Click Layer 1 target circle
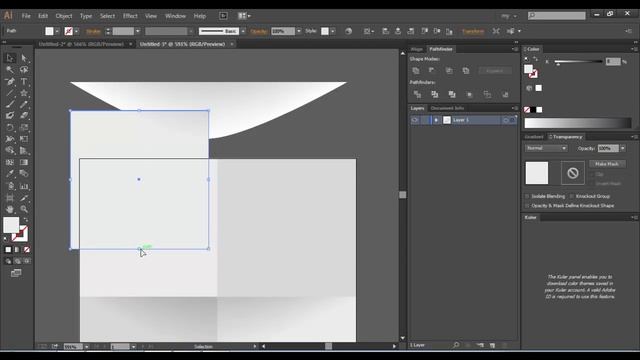 [506, 120]
